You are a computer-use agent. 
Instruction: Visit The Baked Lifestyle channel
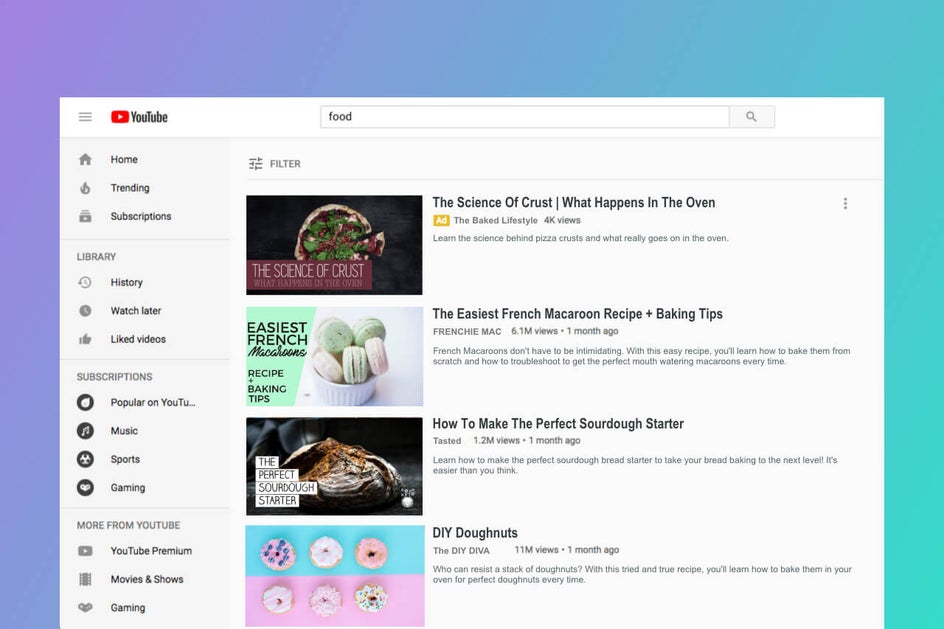(495, 220)
